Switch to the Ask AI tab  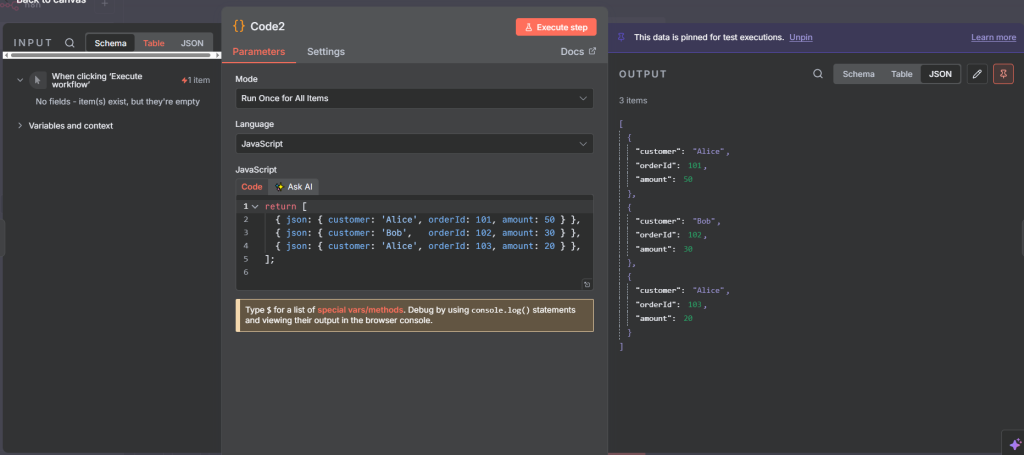(x=294, y=187)
